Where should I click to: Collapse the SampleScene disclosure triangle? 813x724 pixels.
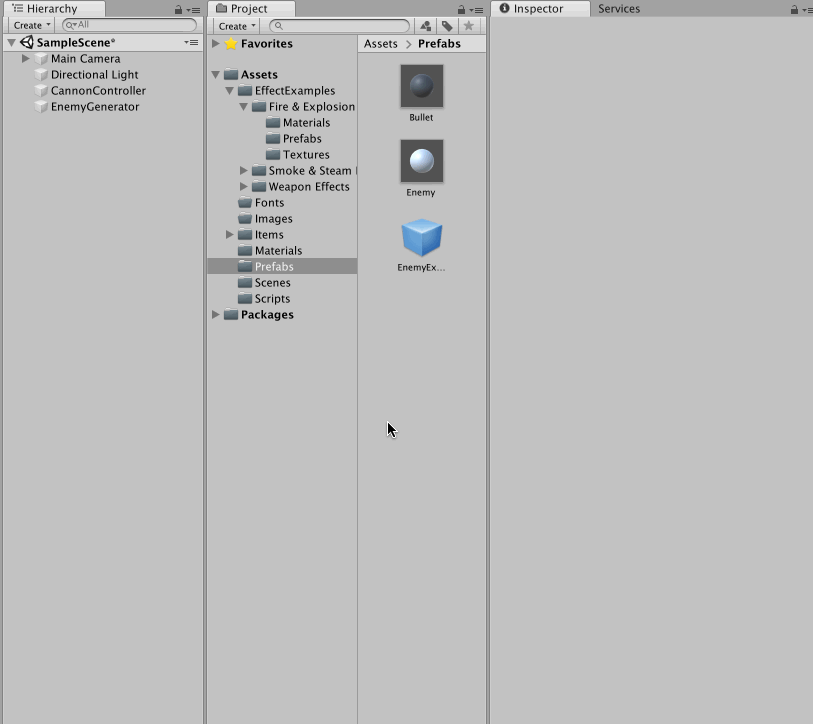(x=10, y=42)
